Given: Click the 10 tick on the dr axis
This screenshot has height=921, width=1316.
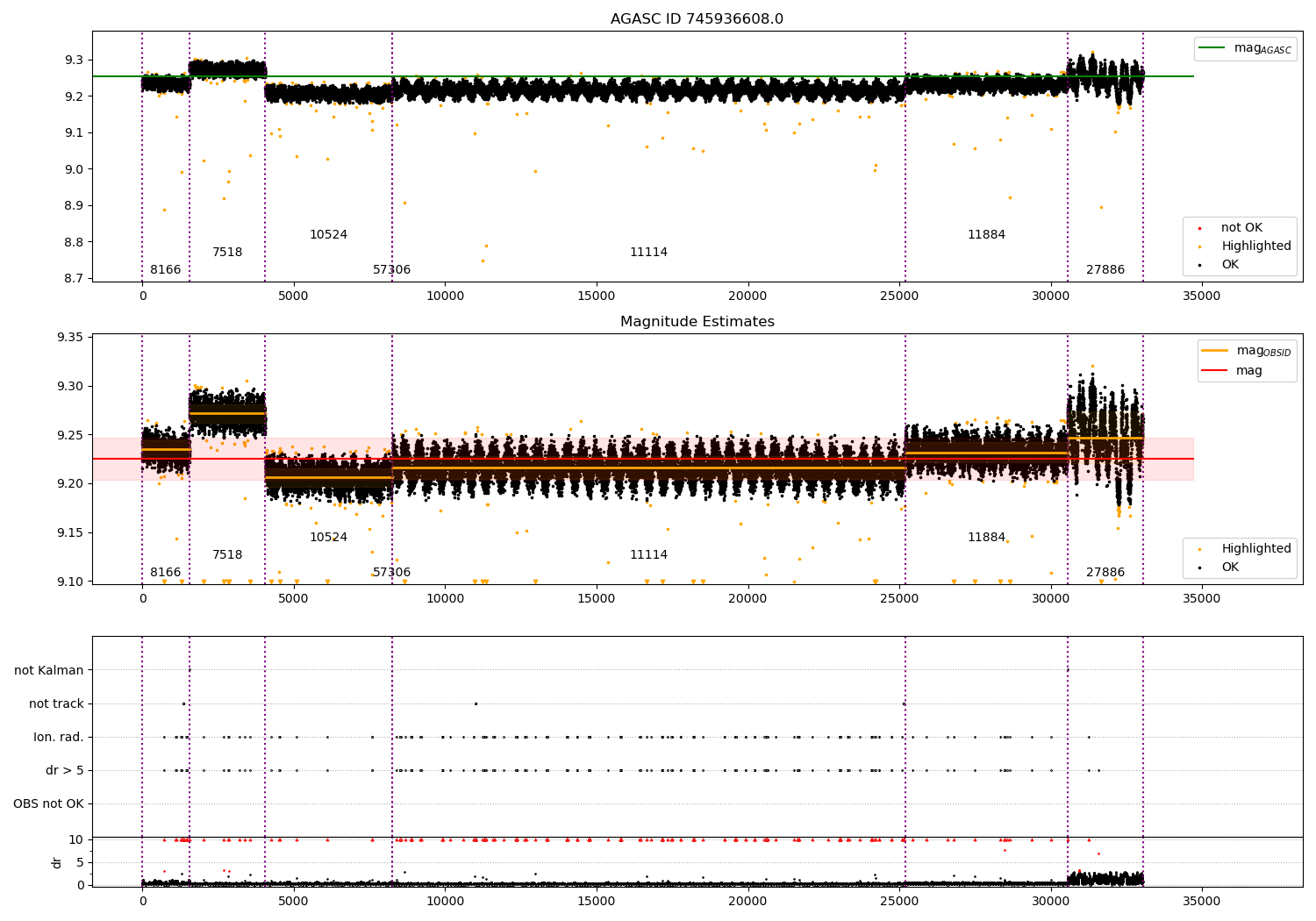Looking at the screenshot, I should [76, 840].
